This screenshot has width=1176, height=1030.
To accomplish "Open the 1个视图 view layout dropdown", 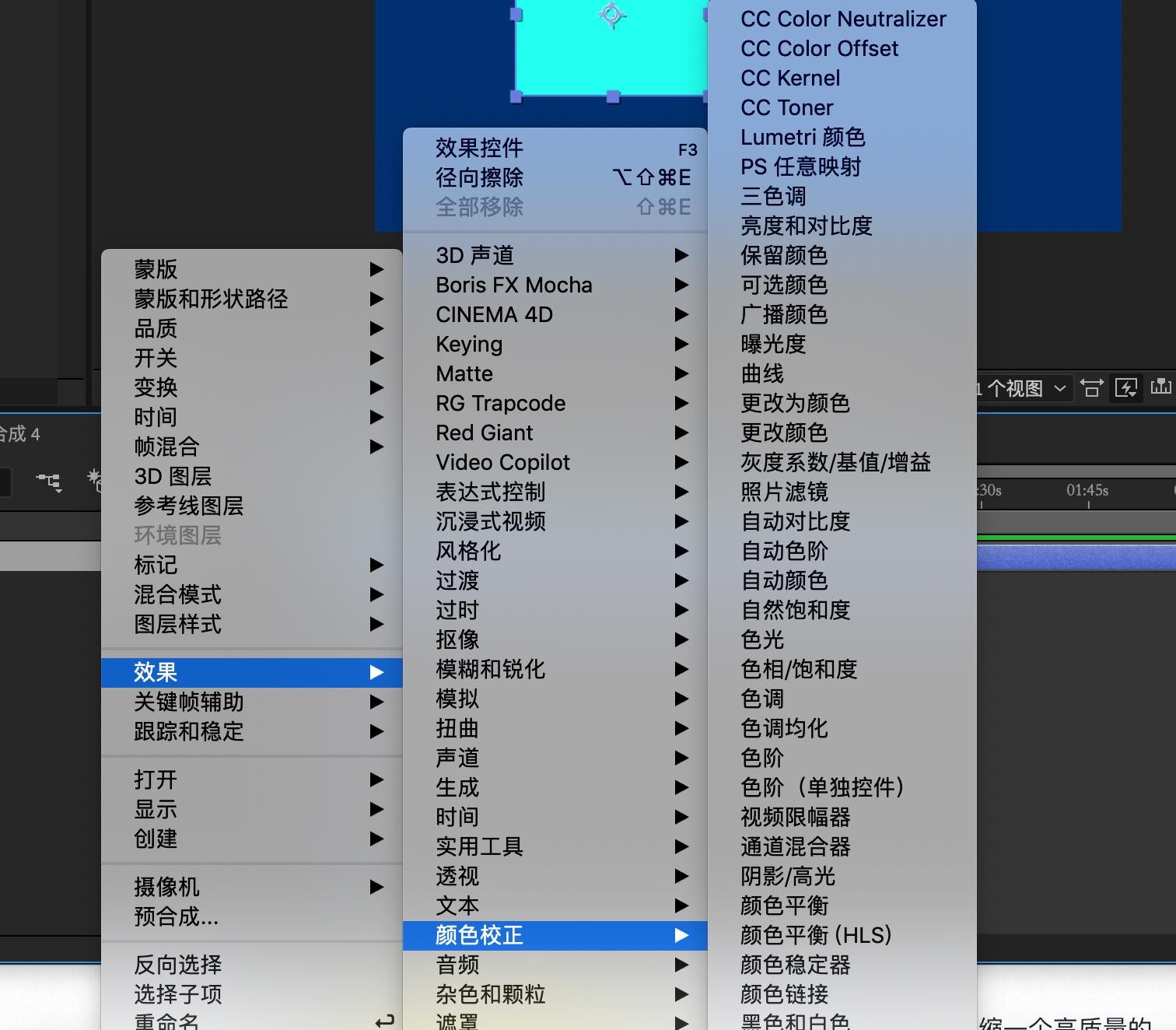I will 1019,388.
